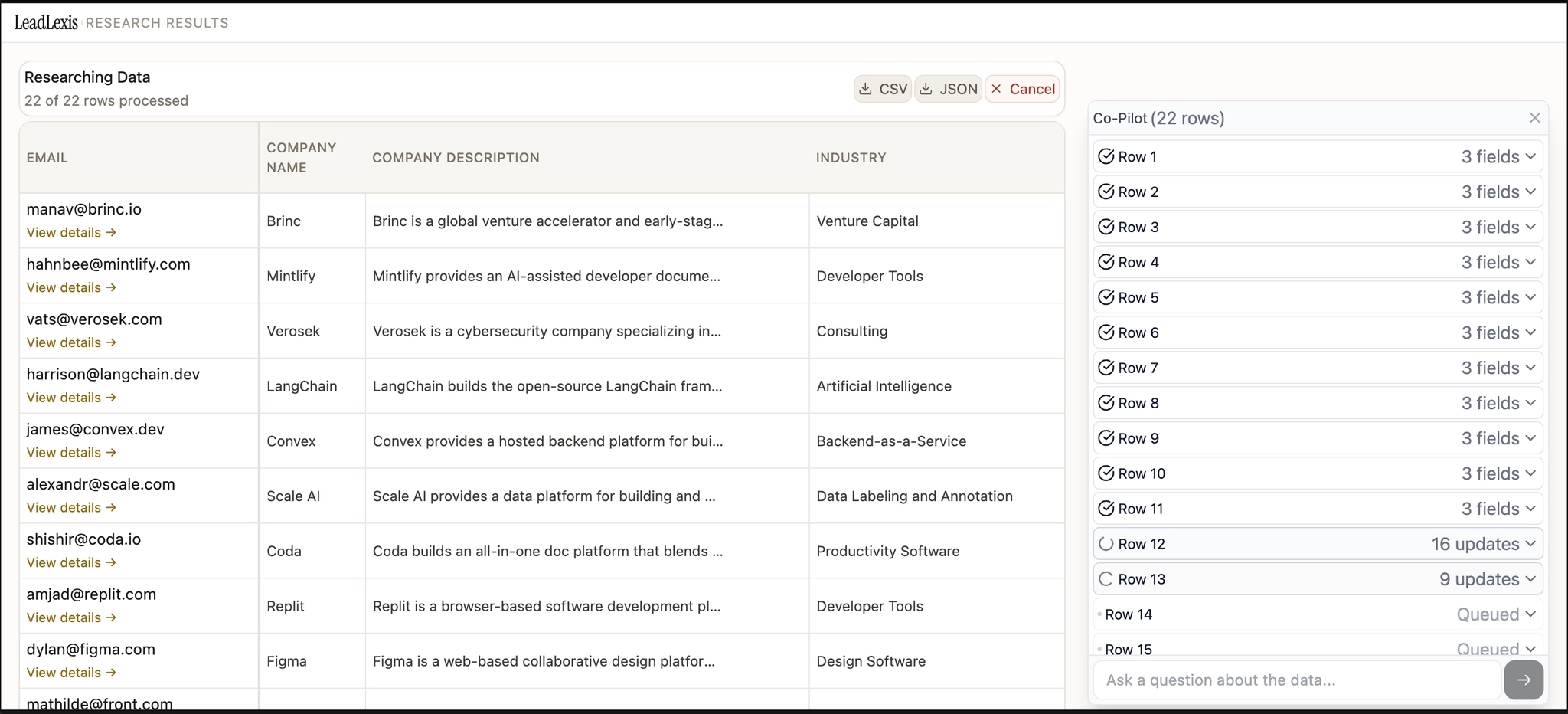
Task: View details for shishir@coda.io
Action: 71,563
